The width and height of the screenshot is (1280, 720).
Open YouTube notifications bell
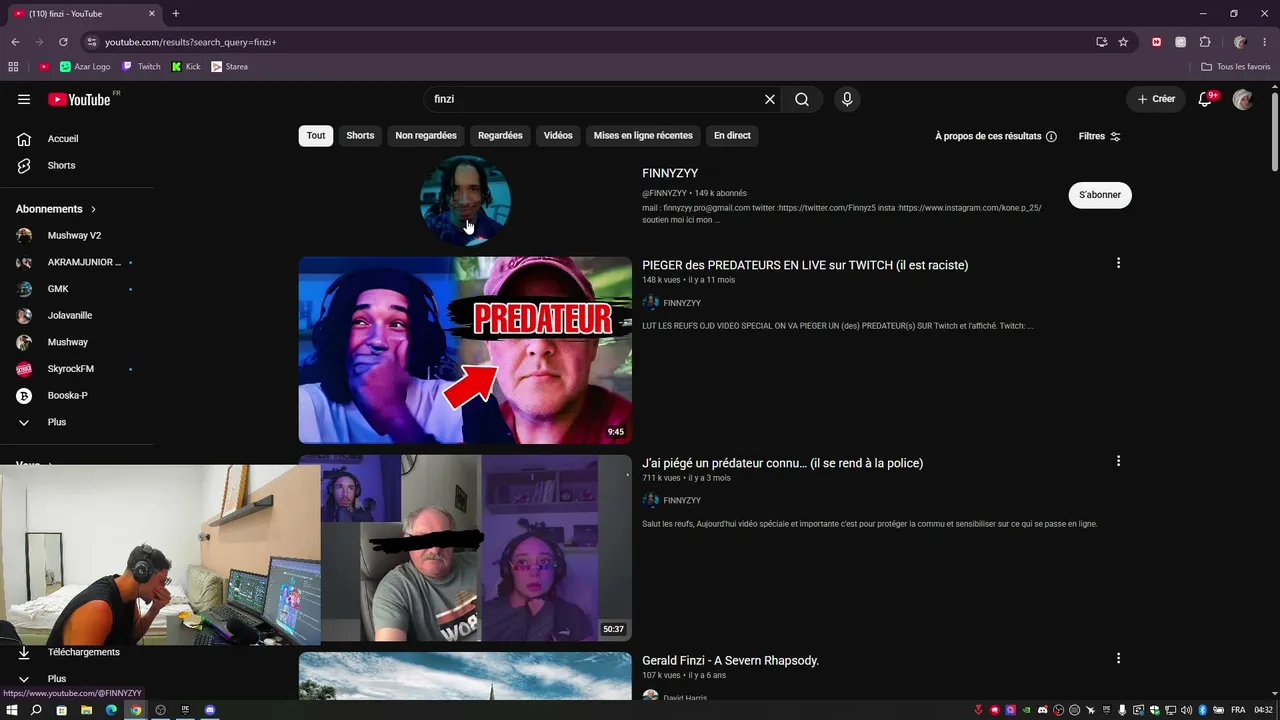pos(1205,99)
